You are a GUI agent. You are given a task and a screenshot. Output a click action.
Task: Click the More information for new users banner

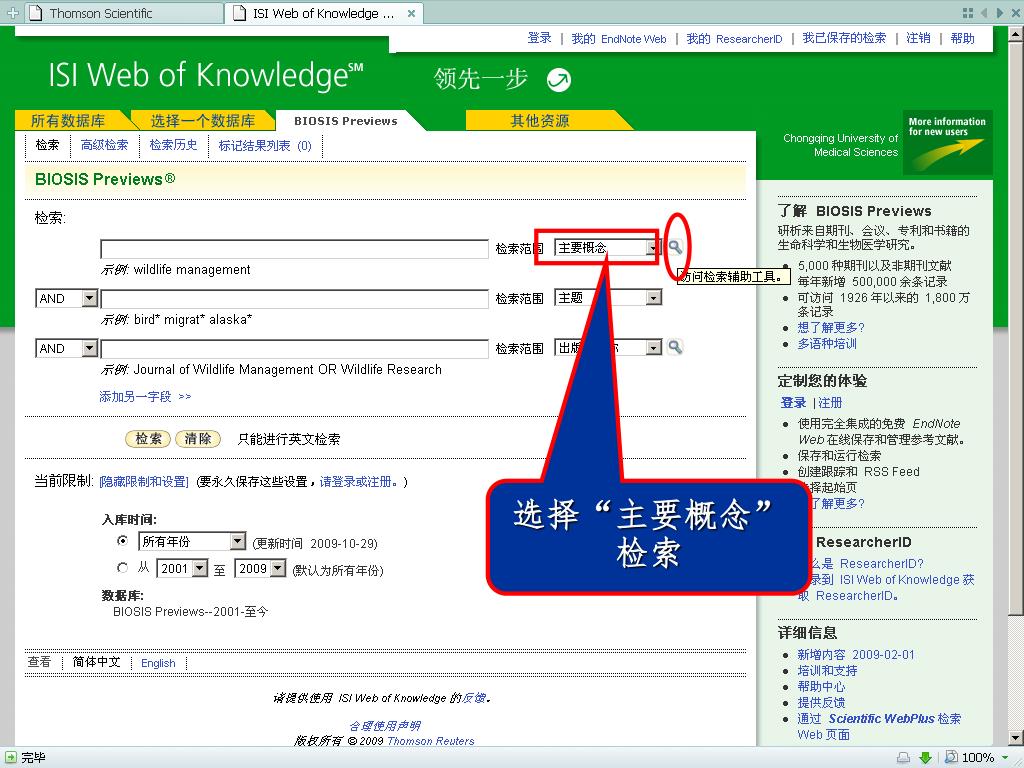click(x=947, y=142)
